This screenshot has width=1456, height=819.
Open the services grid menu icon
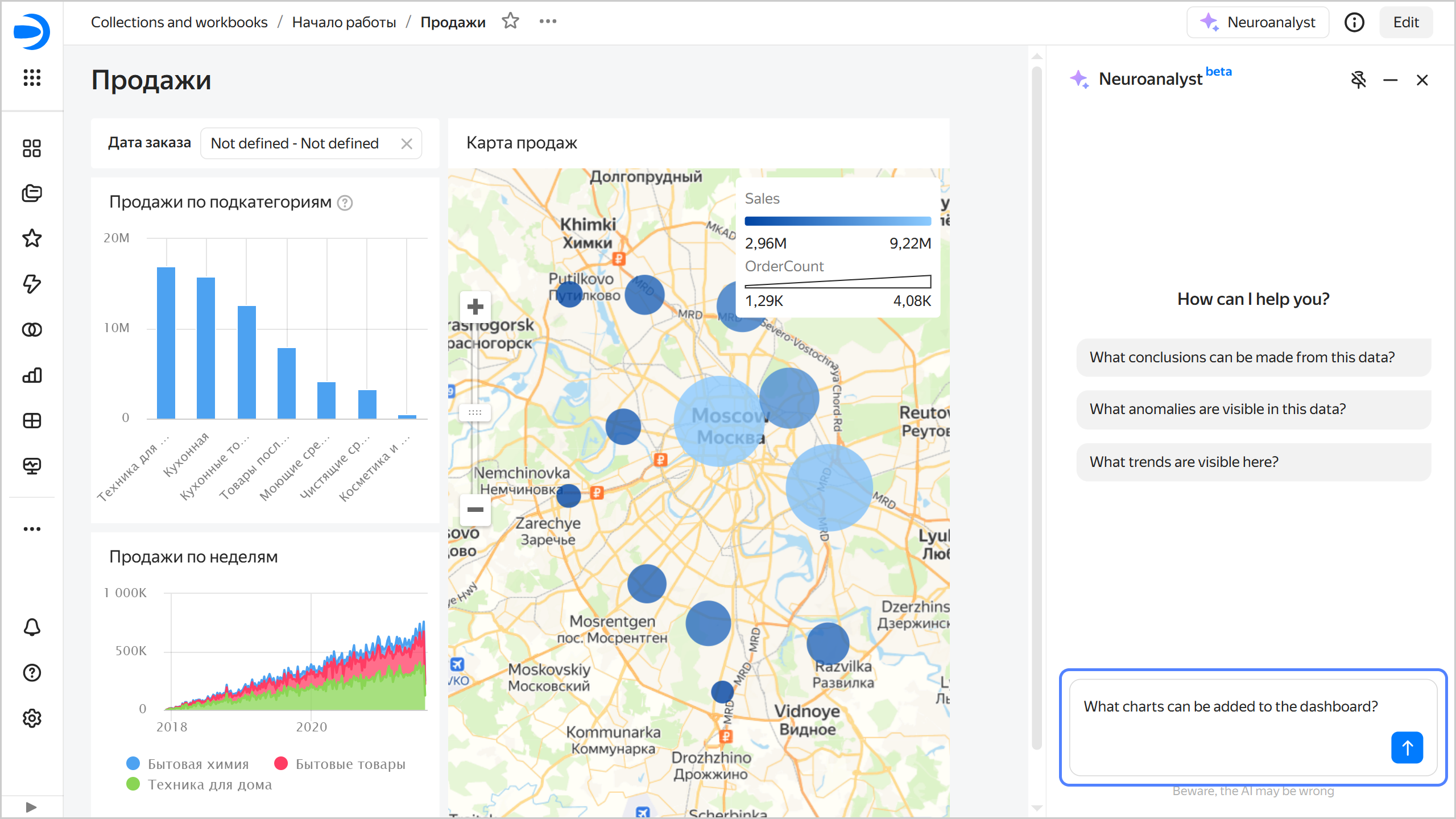click(x=32, y=77)
